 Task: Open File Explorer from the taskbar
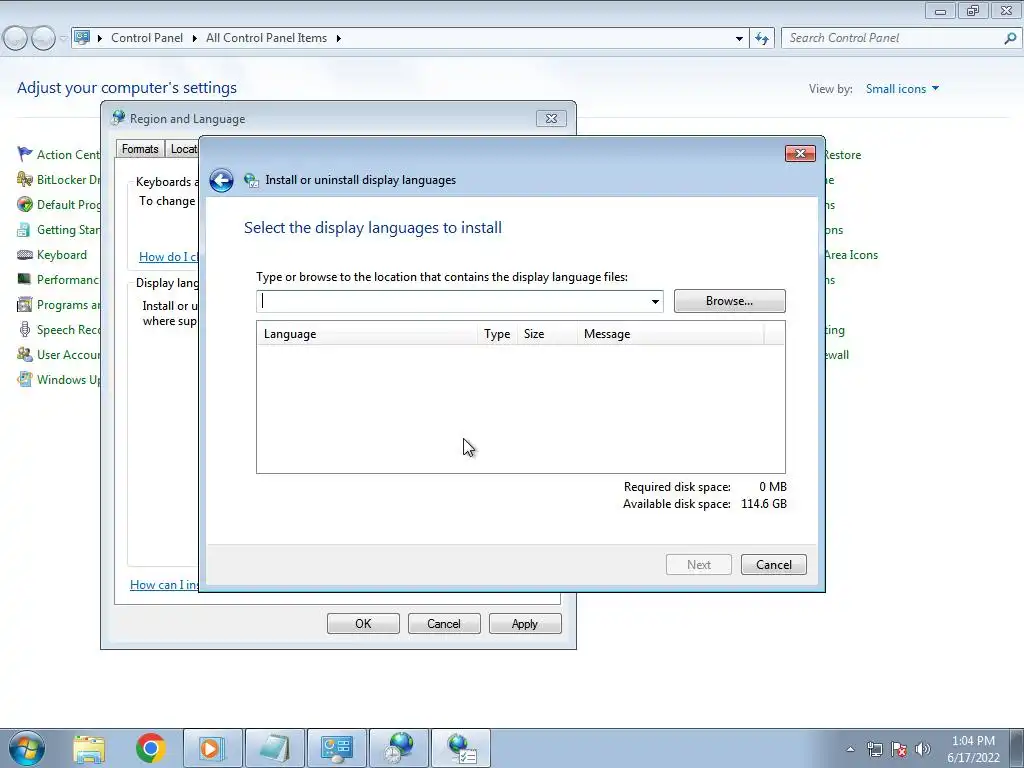(x=89, y=748)
